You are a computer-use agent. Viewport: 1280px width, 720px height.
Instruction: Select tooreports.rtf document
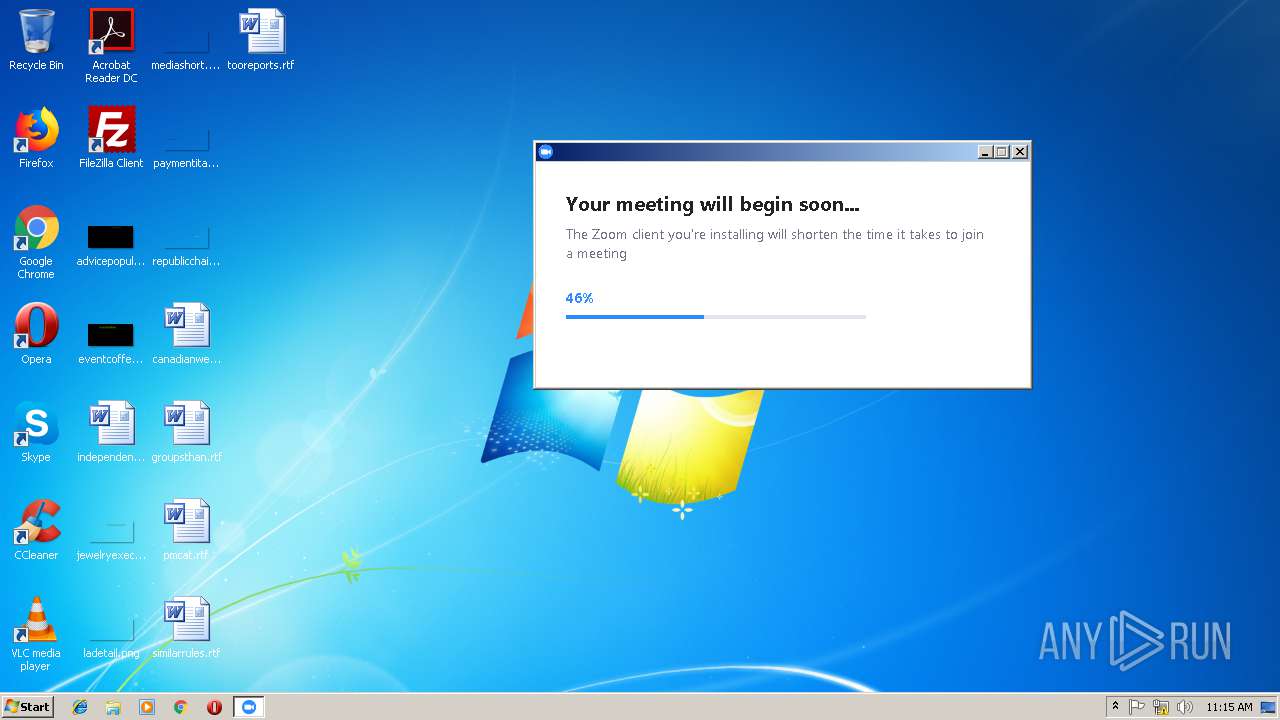point(261,40)
